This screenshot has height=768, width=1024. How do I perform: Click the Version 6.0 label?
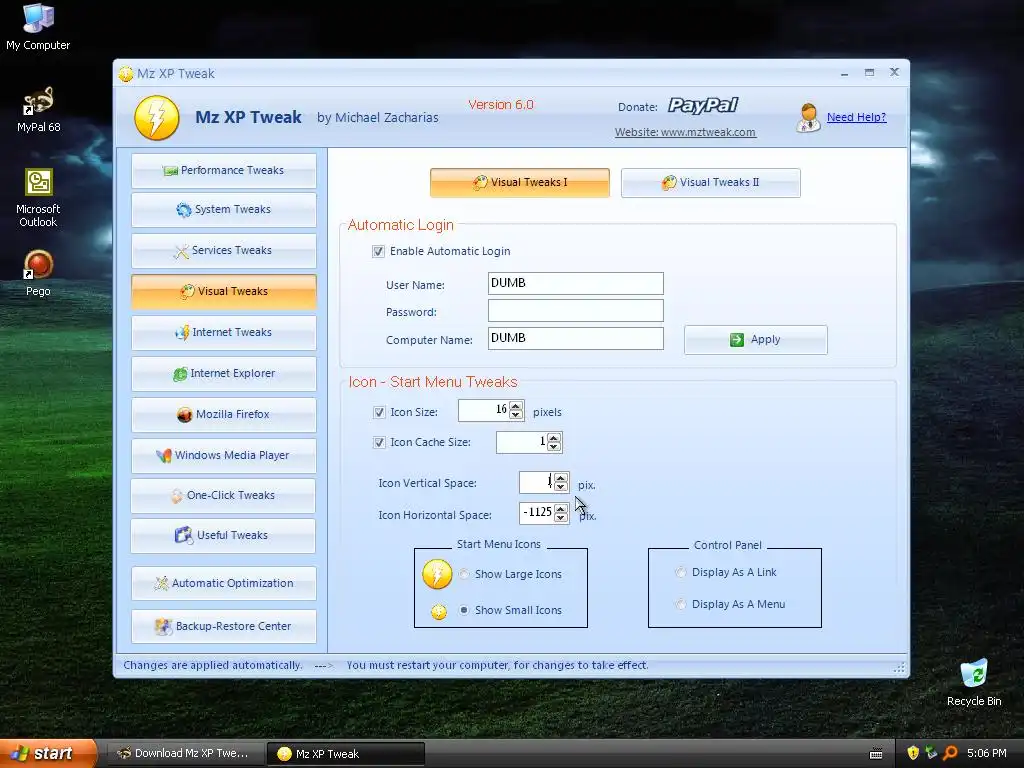pos(501,104)
